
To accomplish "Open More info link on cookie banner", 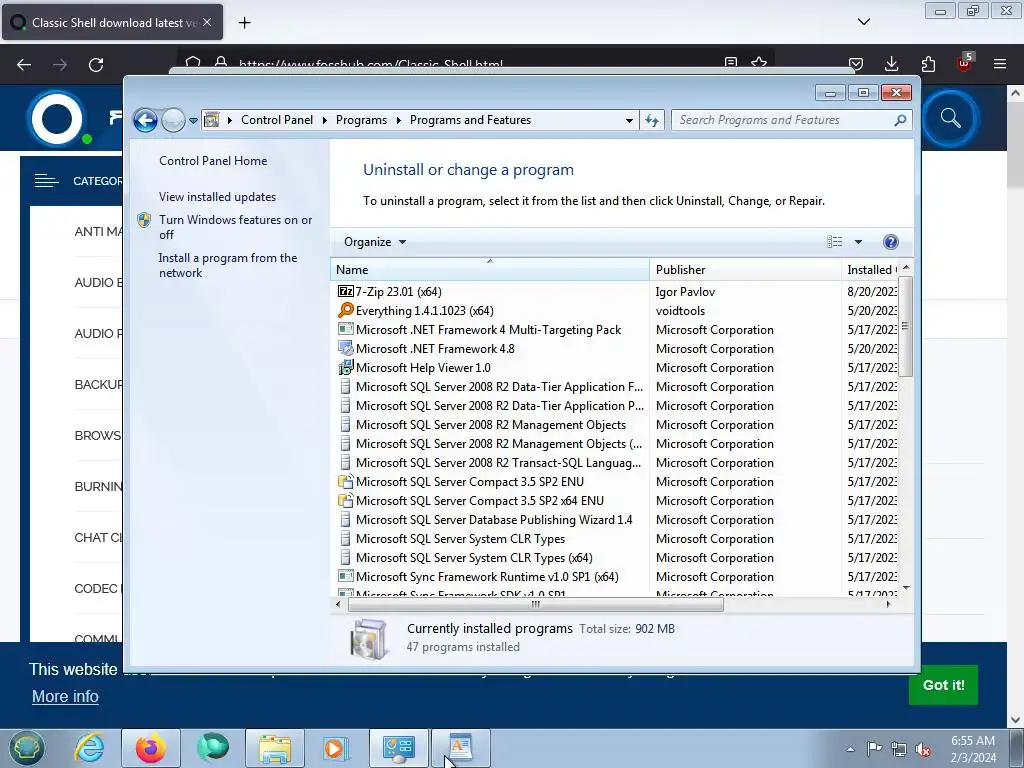I will [65, 697].
